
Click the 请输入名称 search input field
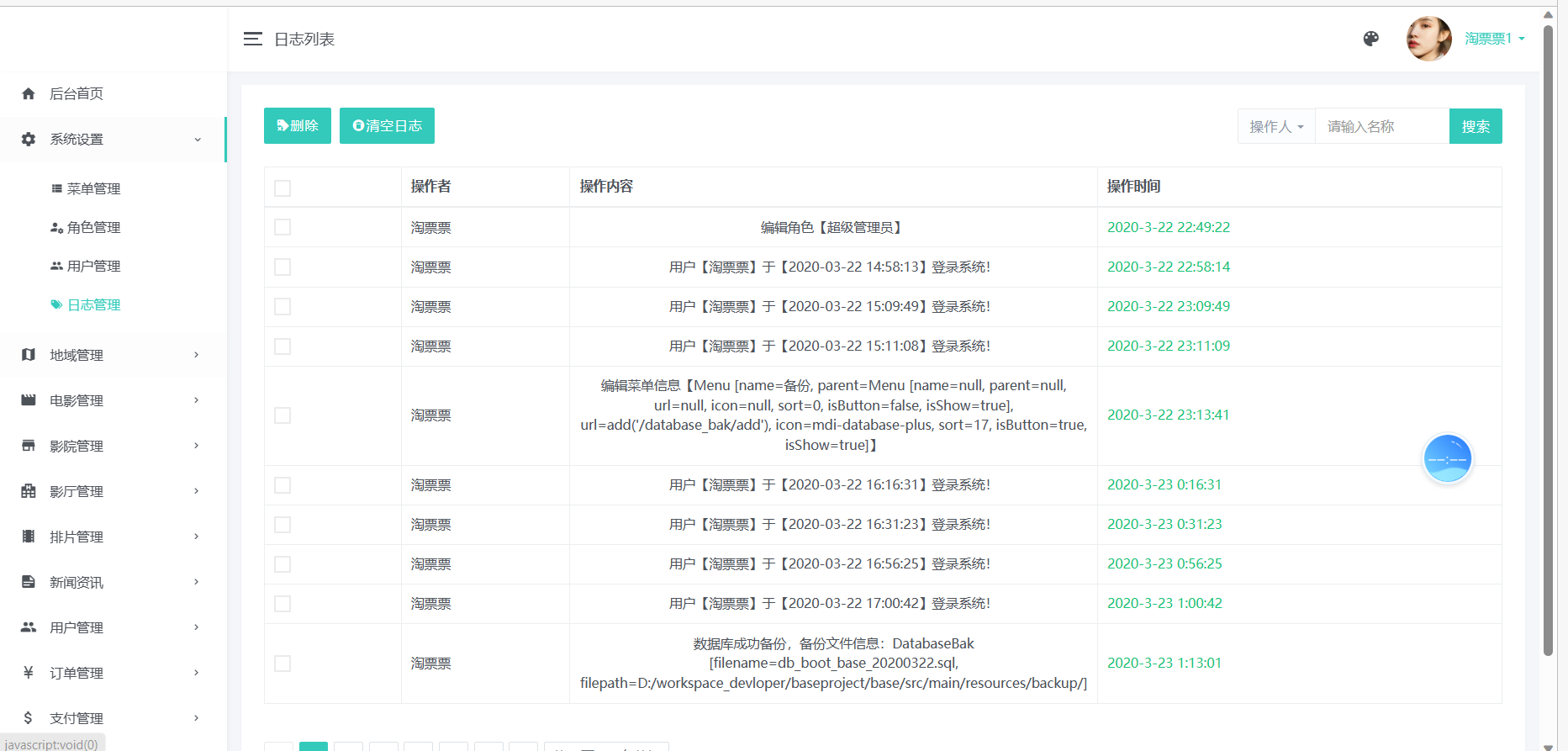[x=1381, y=126]
